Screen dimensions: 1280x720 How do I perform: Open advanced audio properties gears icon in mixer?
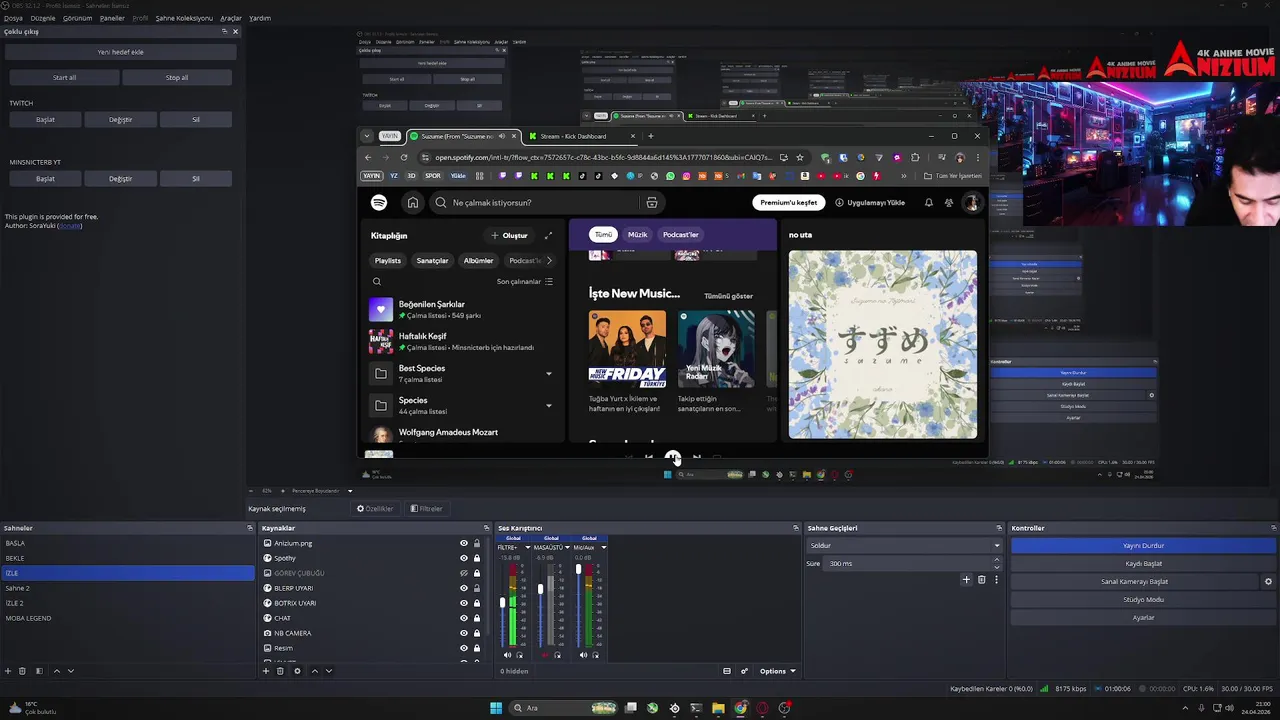click(x=744, y=671)
